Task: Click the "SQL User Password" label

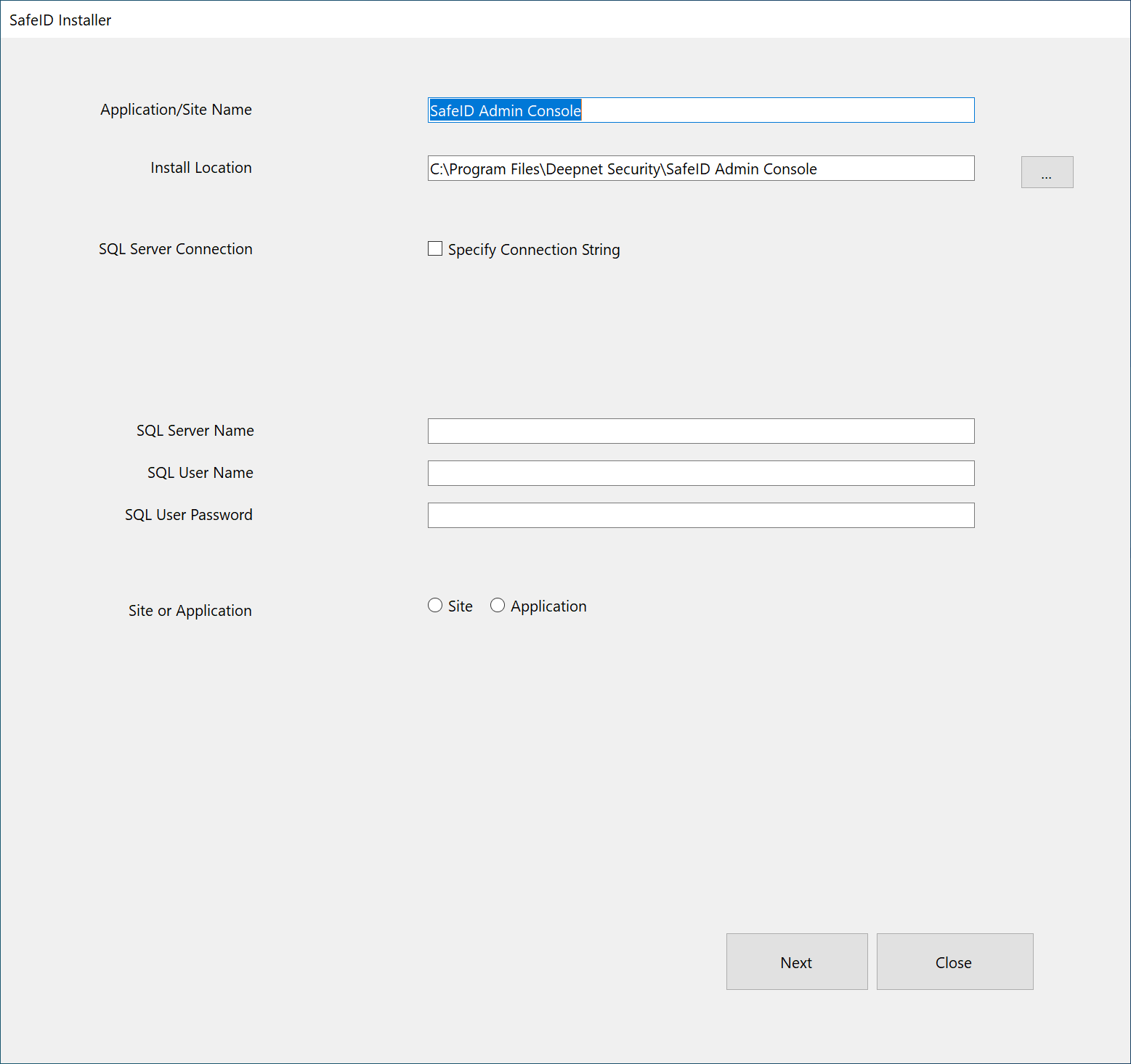Action: [x=188, y=515]
